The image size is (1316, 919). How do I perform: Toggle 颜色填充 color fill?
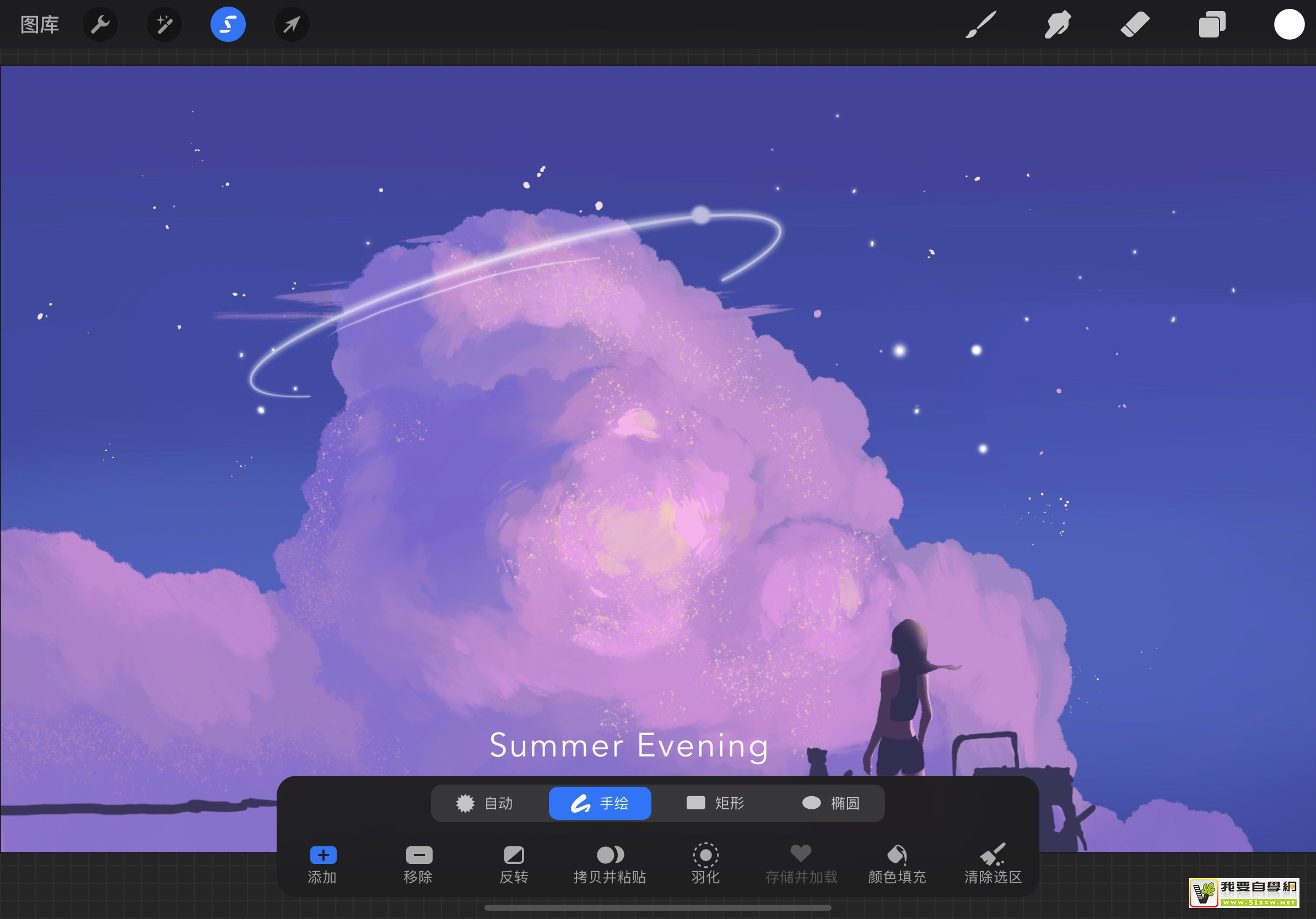click(897, 864)
